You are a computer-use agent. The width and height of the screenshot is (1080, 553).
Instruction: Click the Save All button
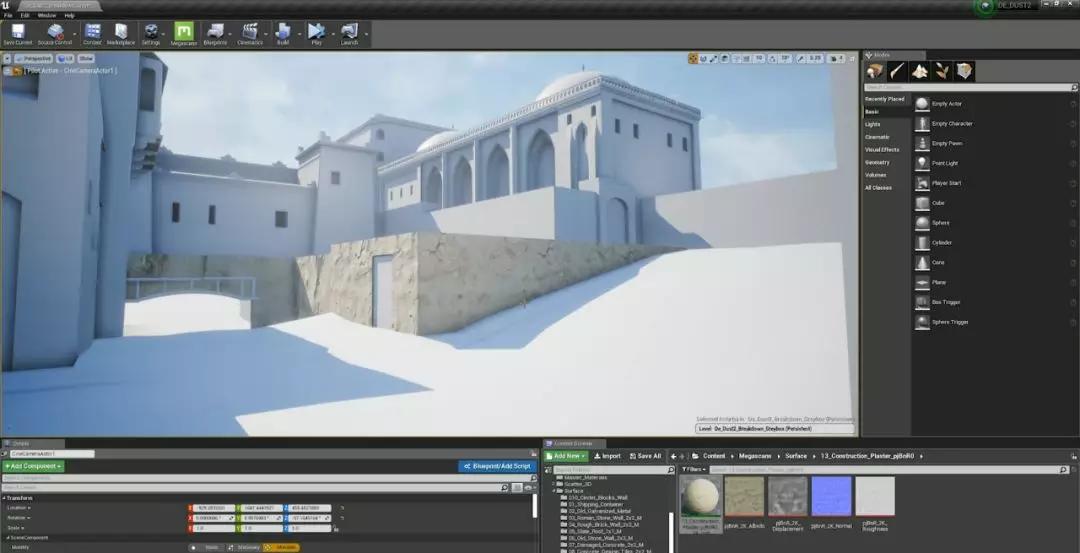tap(645, 456)
